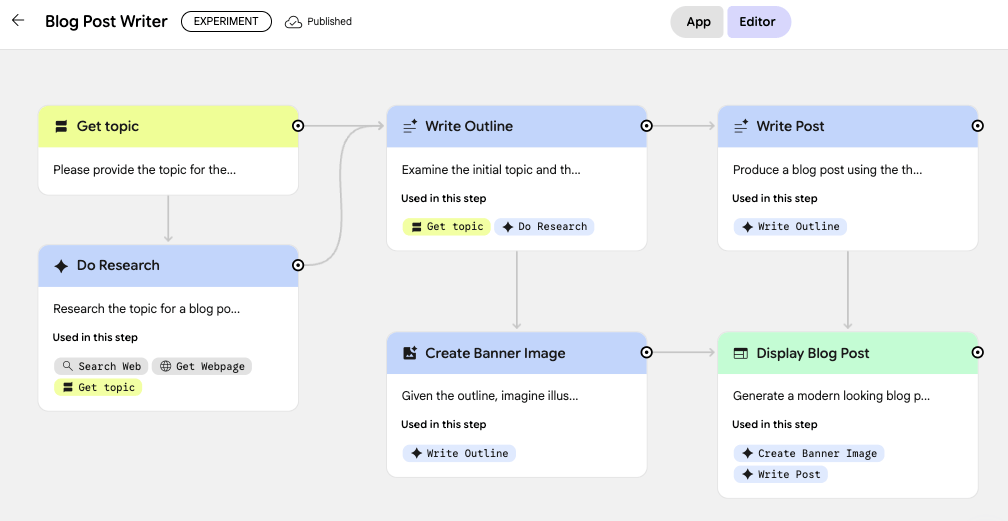This screenshot has height=521, width=1008.
Task: Click the cloud Published status icon
Action: click(293, 22)
